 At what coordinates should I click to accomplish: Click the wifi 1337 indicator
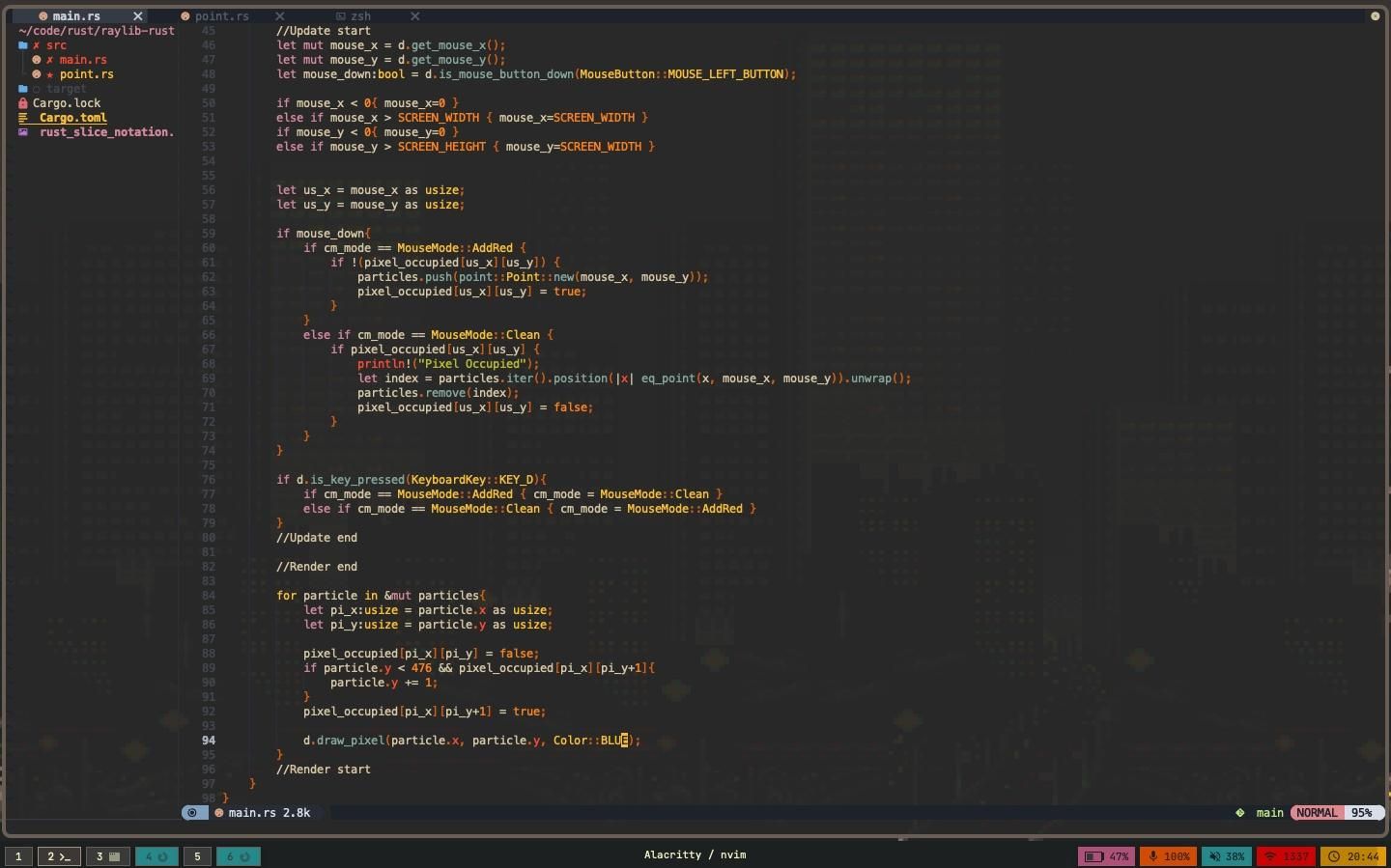click(x=1286, y=856)
